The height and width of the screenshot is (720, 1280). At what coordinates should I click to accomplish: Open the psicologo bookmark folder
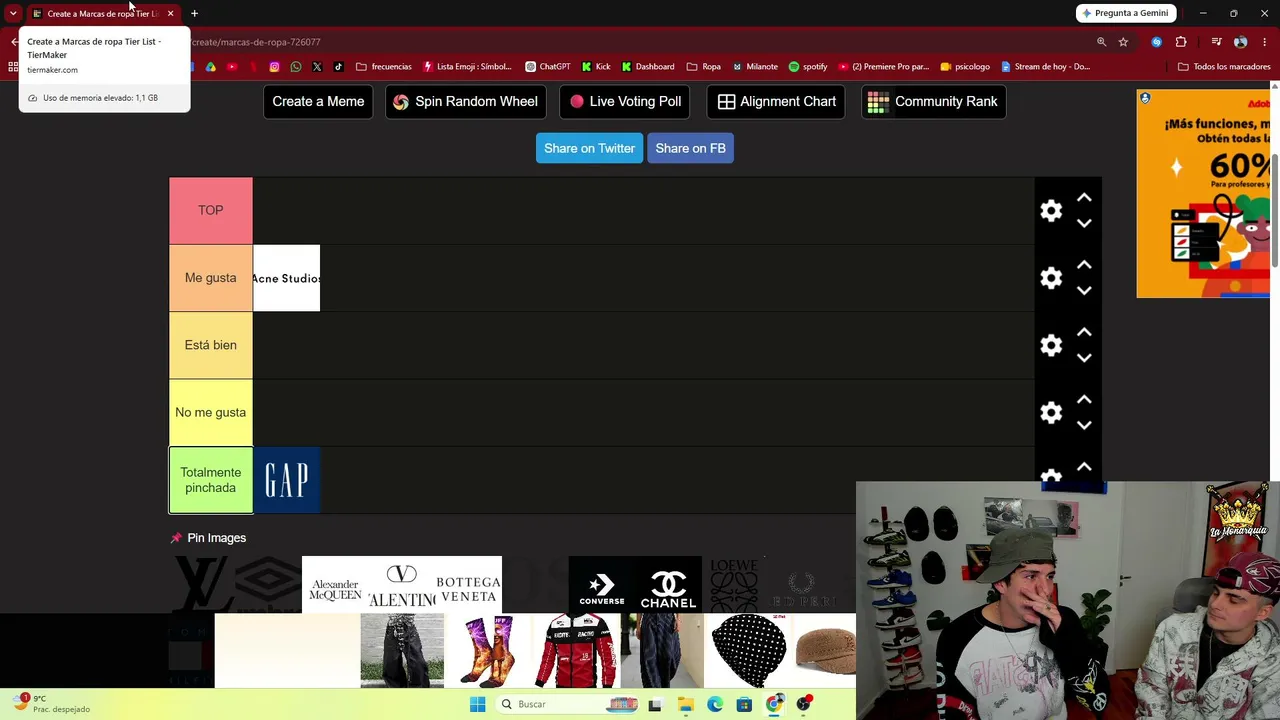(x=965, y=67)
